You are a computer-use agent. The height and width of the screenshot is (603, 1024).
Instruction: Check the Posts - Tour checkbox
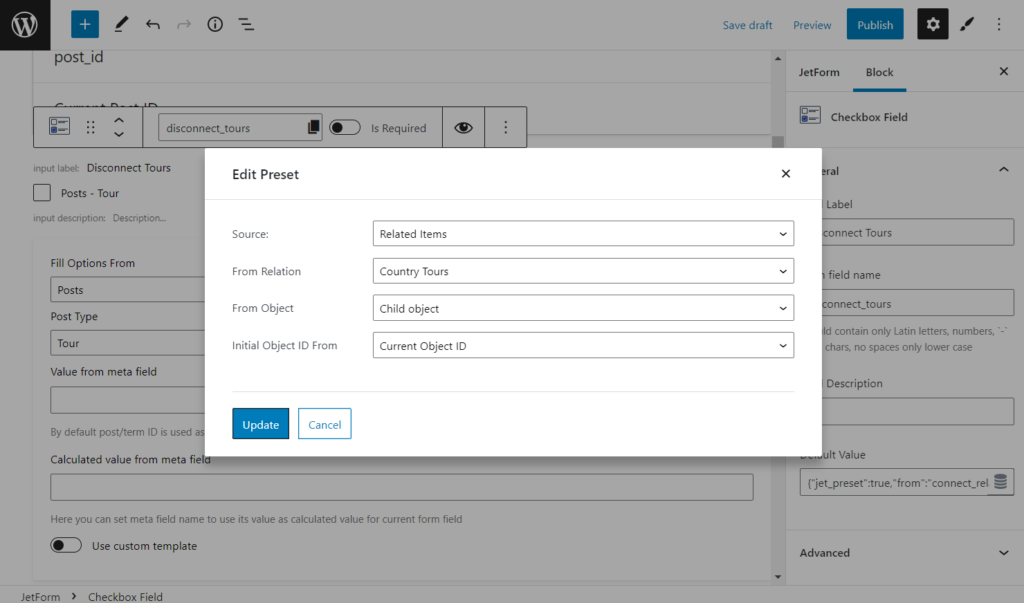tap(42, 193)
